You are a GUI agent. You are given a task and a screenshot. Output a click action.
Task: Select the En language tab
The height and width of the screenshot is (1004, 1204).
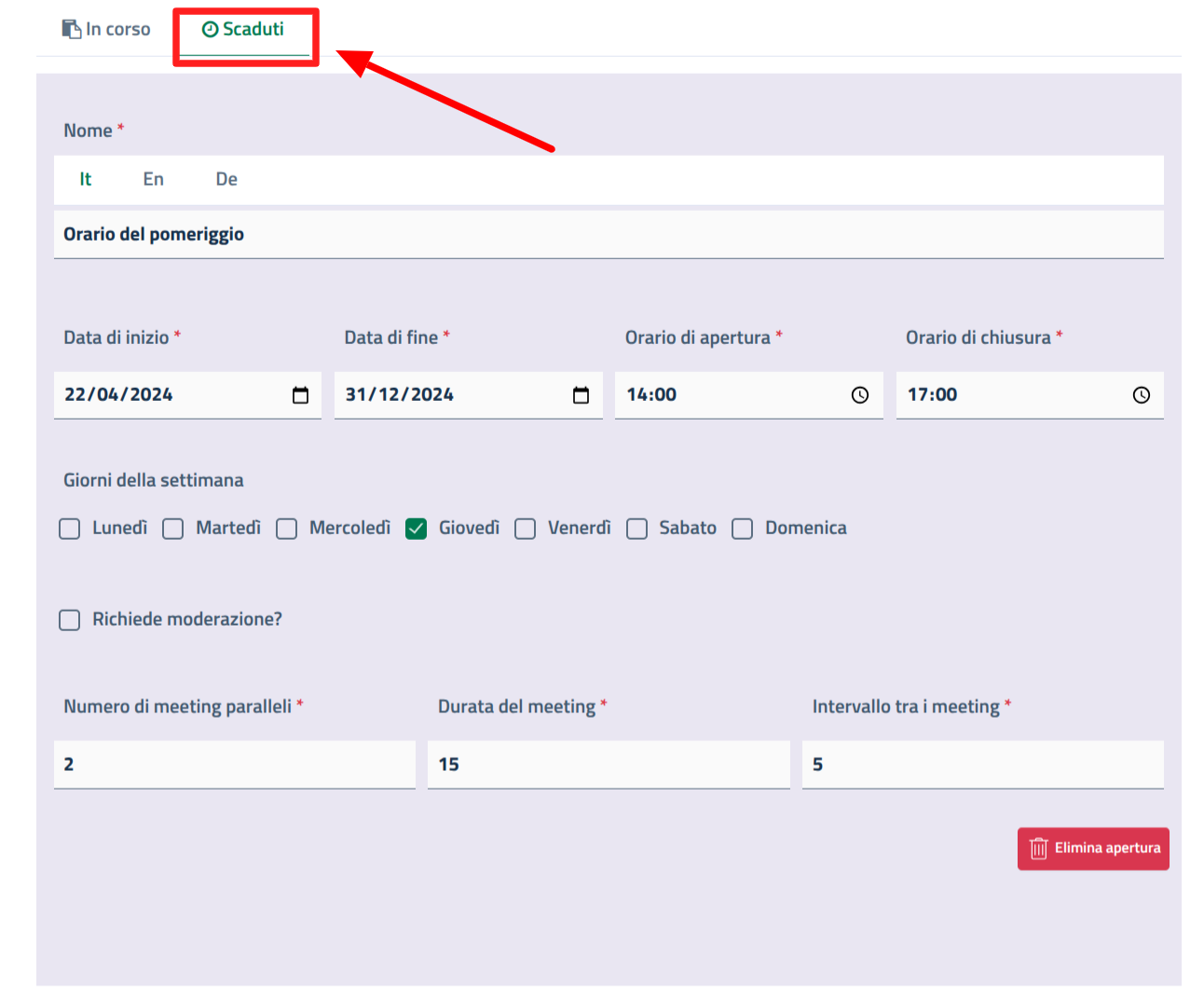[x=153, y=179]
